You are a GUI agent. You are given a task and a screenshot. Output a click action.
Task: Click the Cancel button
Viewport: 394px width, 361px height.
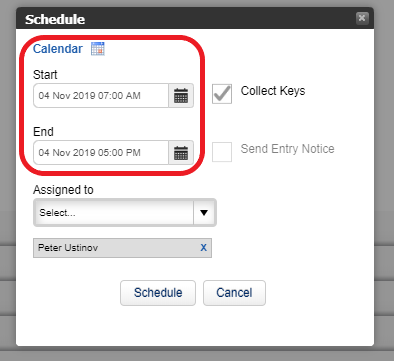click(234, 293)
